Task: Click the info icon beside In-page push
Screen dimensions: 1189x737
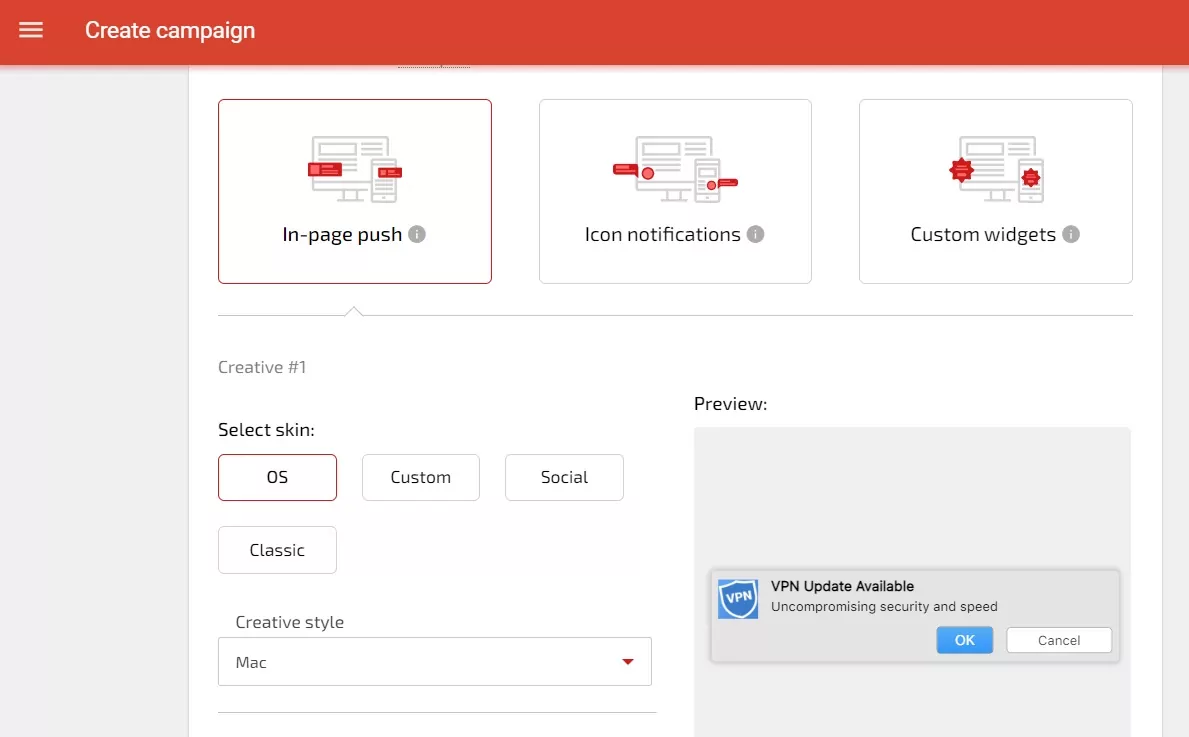Action: click(419, 235)
